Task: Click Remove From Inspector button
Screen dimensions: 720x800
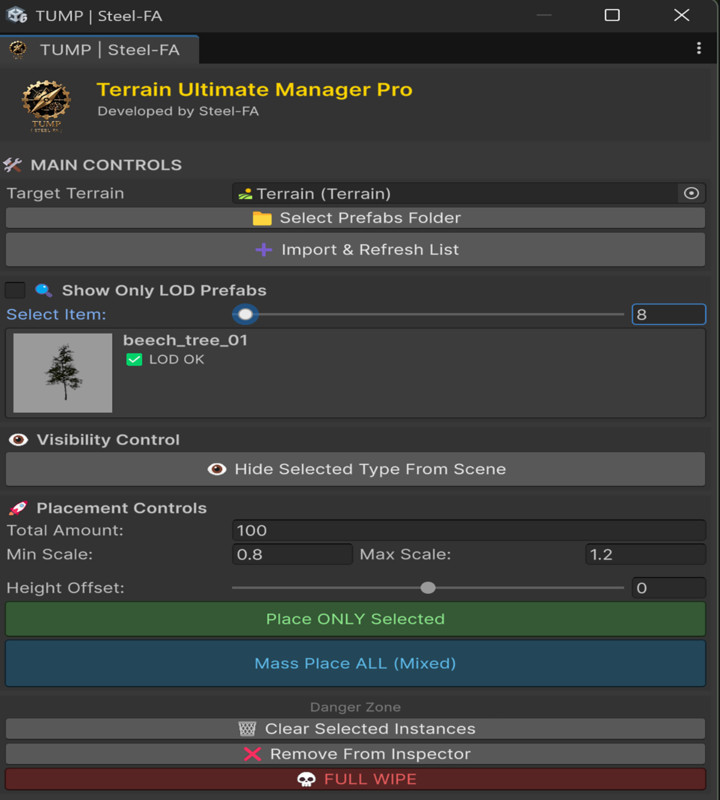Action: pos(356,754)
